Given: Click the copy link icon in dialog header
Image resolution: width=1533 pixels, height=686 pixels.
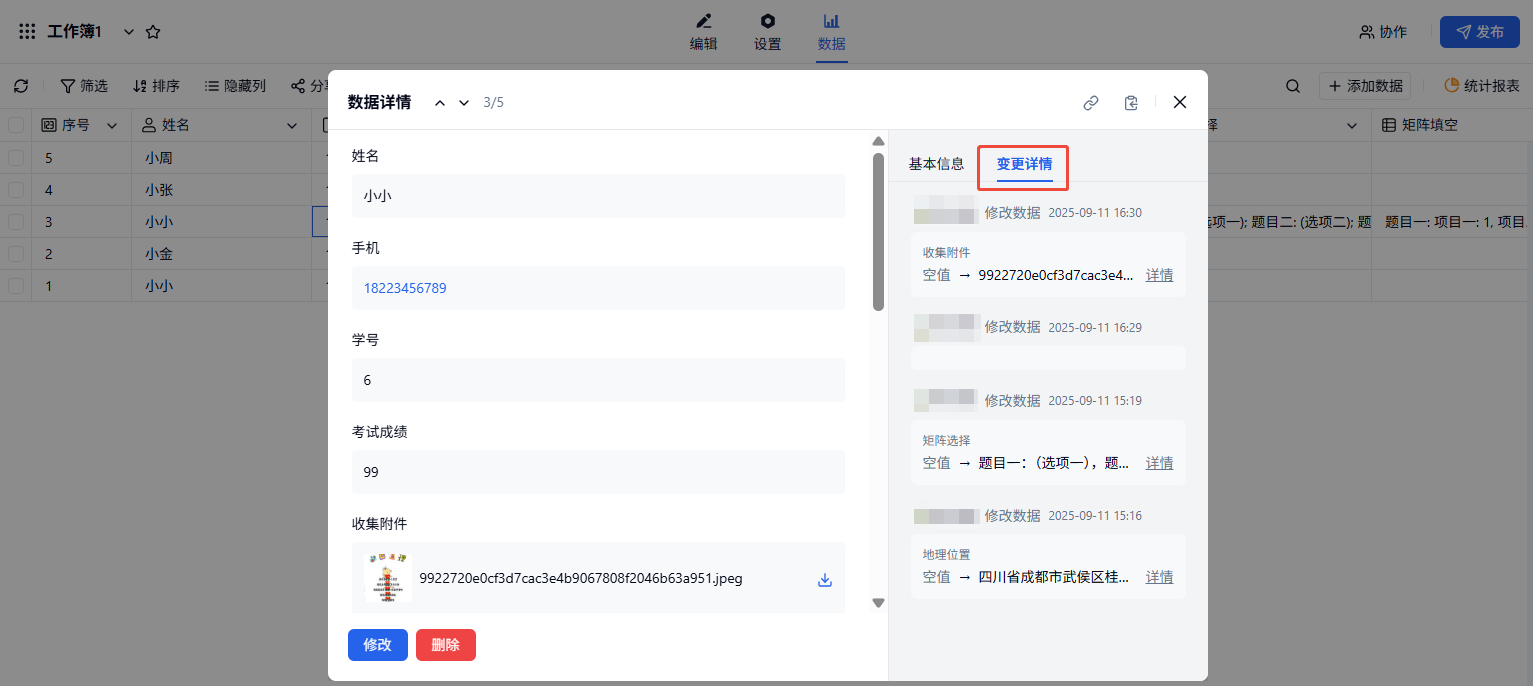Looking at the screenshot, I should pos(1091,102).
